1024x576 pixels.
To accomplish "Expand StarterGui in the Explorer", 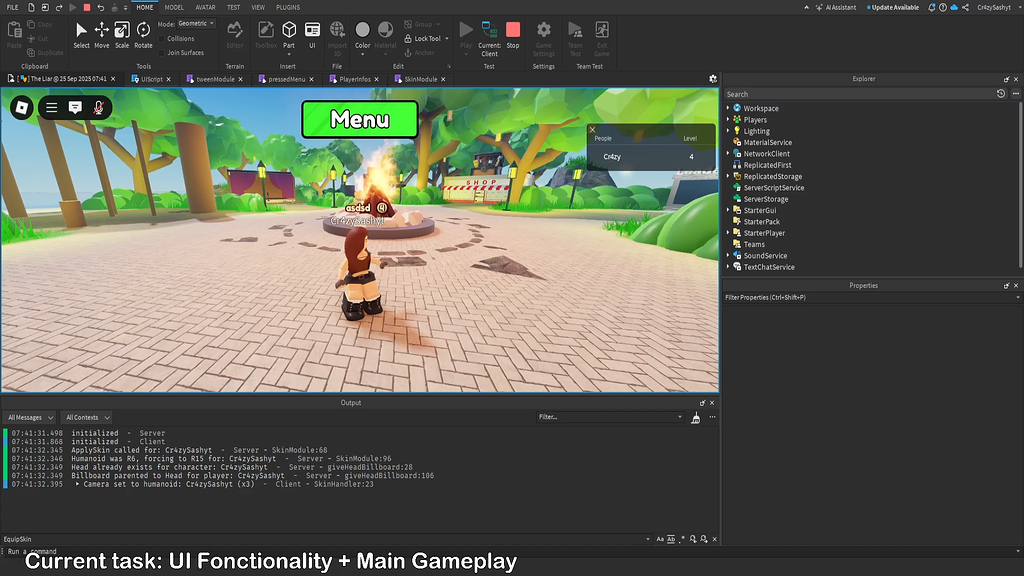I will pos(727,210).
